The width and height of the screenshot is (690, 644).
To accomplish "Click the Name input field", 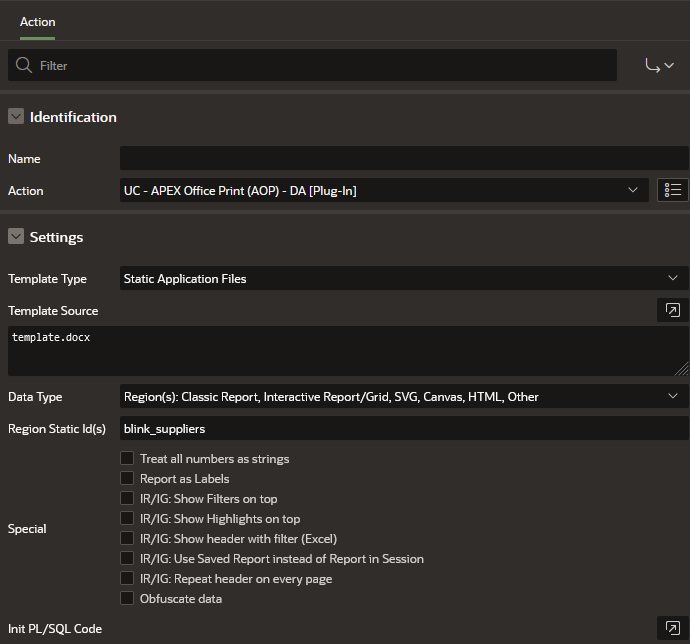I will (x=403, y=158).
